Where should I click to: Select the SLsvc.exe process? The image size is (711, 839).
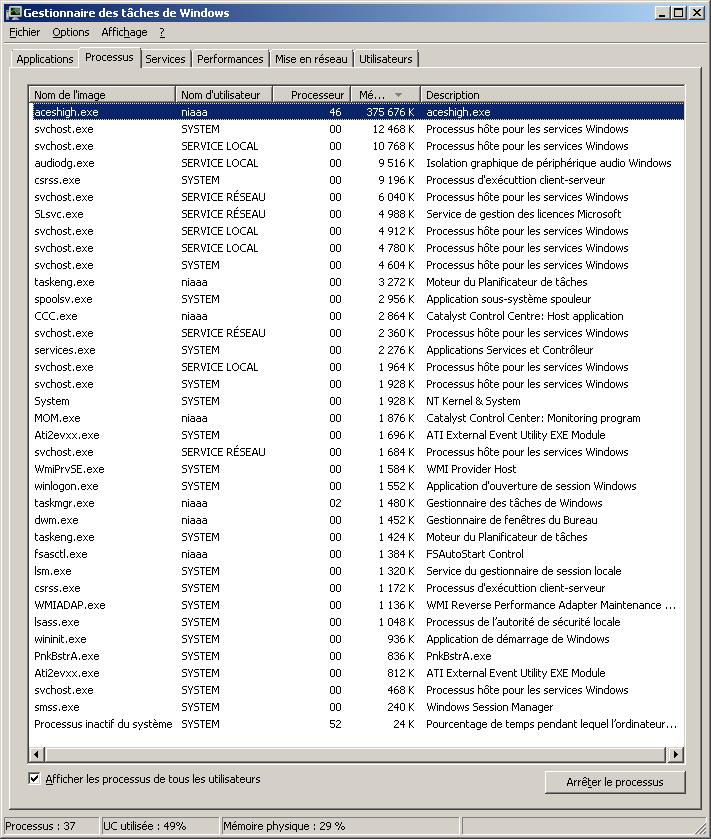coord(356,214)
